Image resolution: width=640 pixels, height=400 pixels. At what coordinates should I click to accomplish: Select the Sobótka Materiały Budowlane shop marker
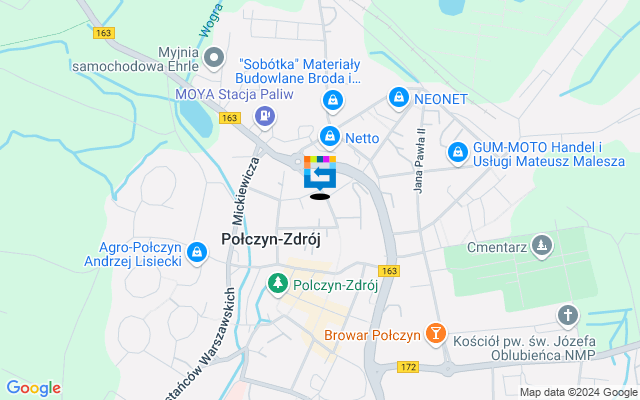coord(333,100)
